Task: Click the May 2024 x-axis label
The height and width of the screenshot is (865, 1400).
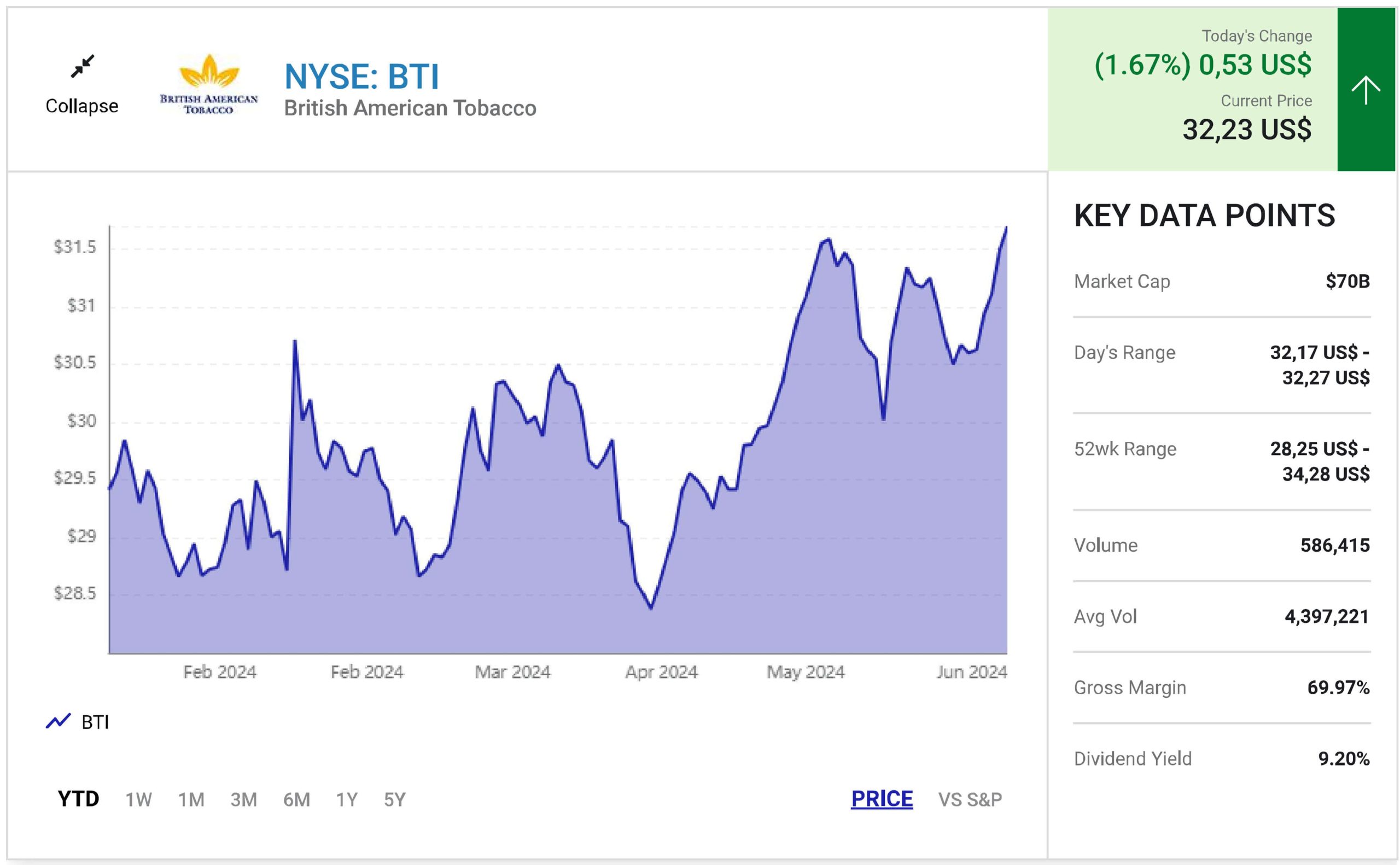Action: [806, 671]
